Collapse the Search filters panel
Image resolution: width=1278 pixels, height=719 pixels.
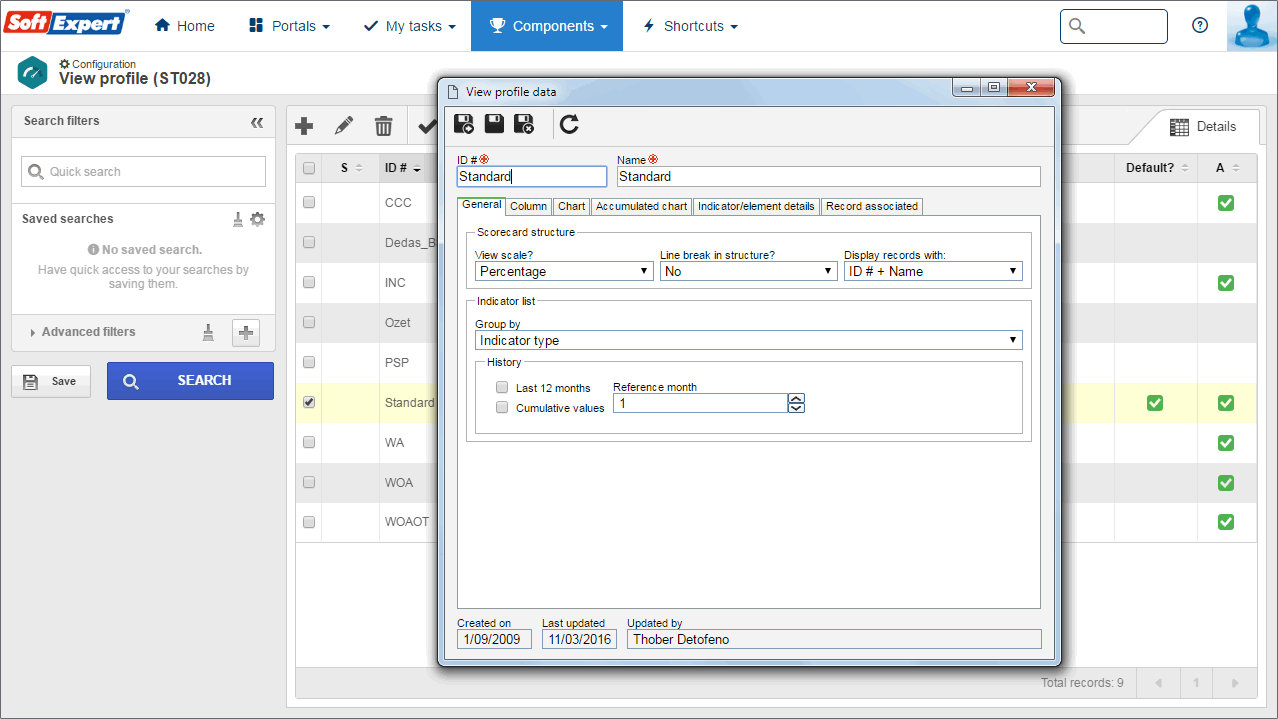tap(257, 122)
